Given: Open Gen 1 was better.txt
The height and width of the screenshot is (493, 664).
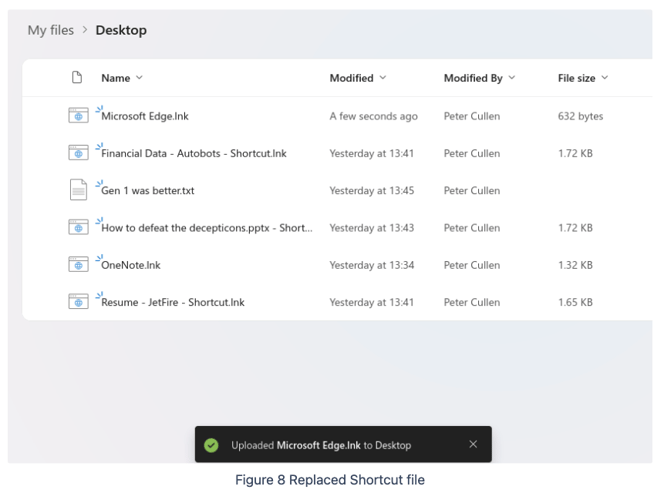Looking at the screenshot, I should pyautogui.click(x=148, y=191).
